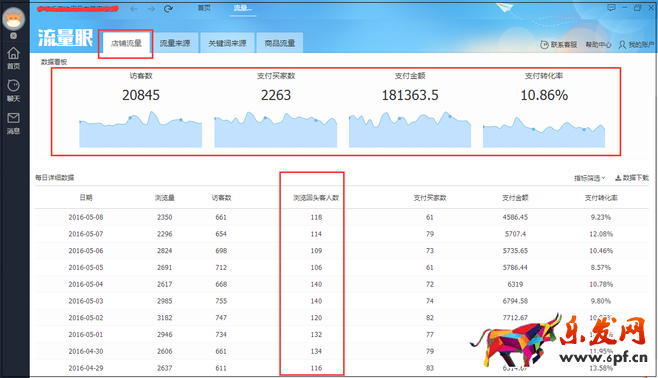This screenshot has height=378, width=658.
Task: Reload the page with refresh icon
Action: (x=168, y=9)
